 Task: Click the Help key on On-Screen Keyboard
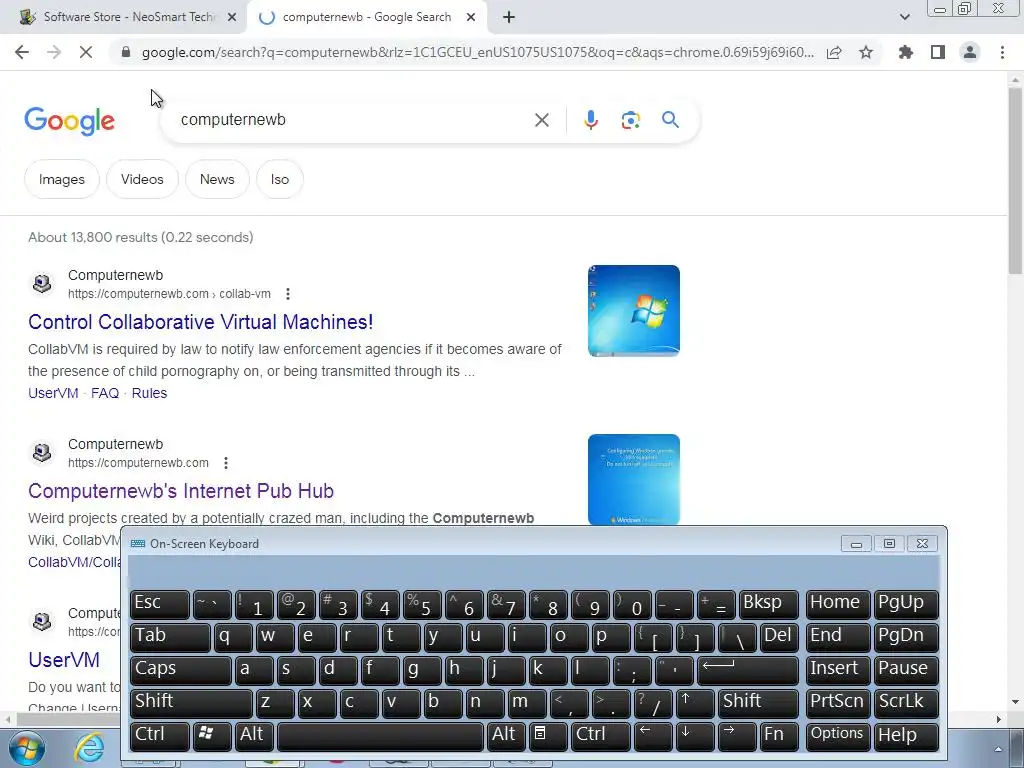point(906,735)
